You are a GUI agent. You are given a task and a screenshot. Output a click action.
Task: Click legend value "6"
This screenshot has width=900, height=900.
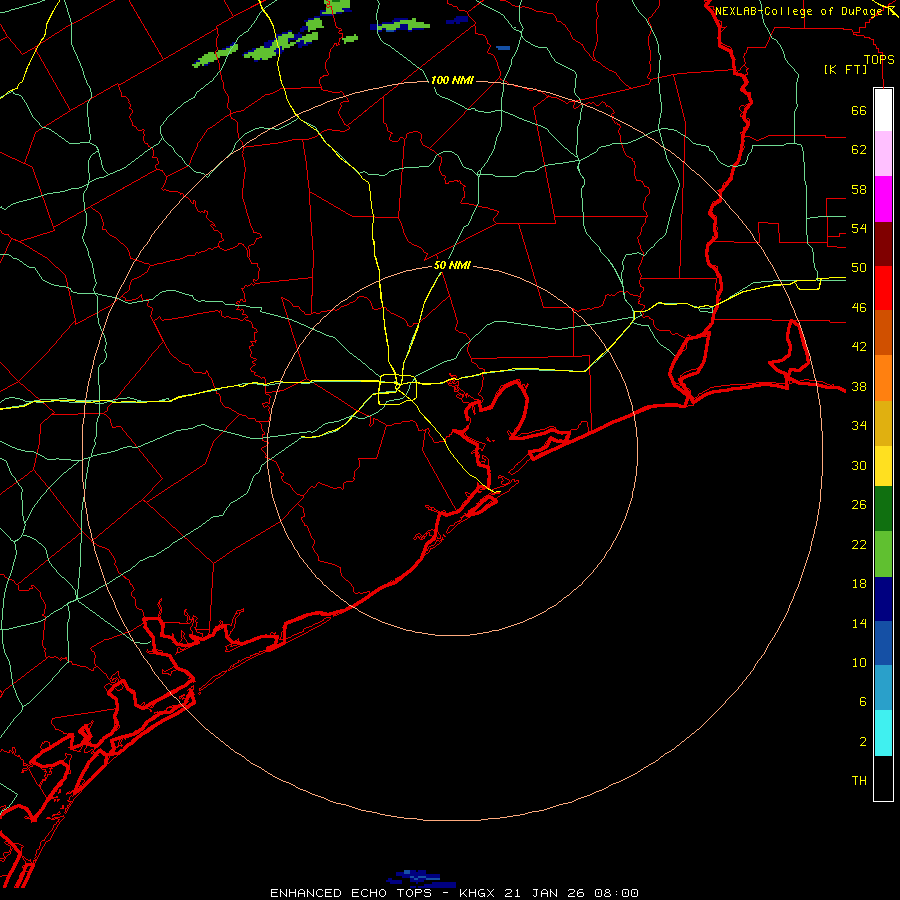click(863, 701)
